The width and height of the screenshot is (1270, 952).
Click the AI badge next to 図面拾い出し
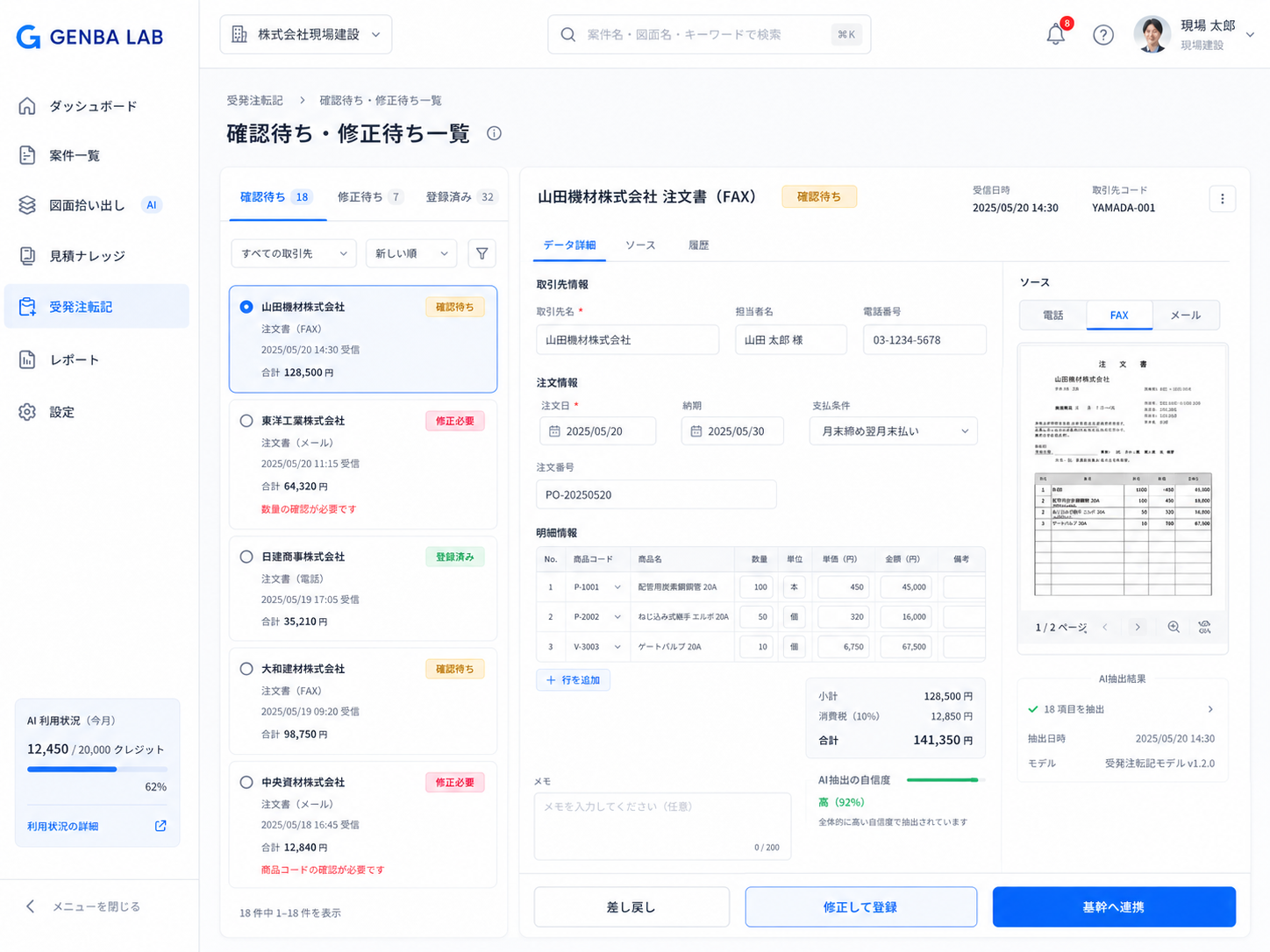152,205
